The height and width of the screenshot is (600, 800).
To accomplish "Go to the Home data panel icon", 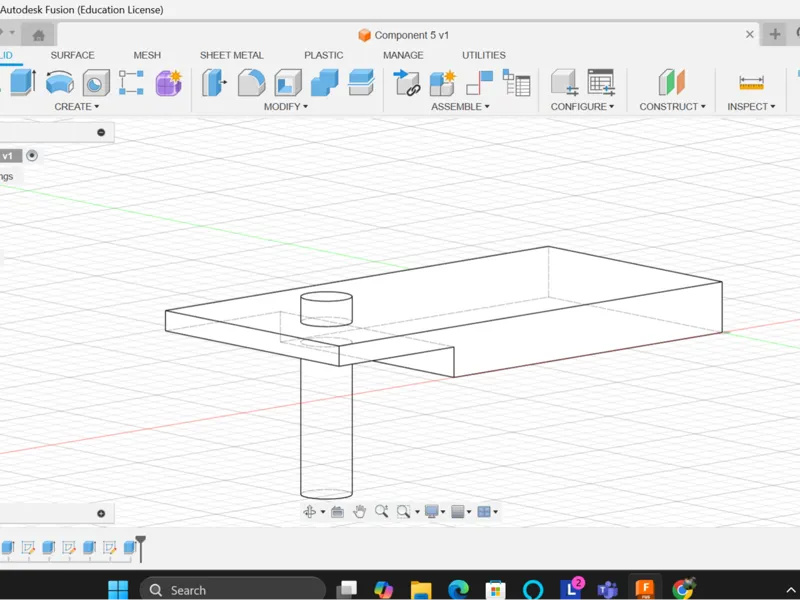I will click(39, 35).
